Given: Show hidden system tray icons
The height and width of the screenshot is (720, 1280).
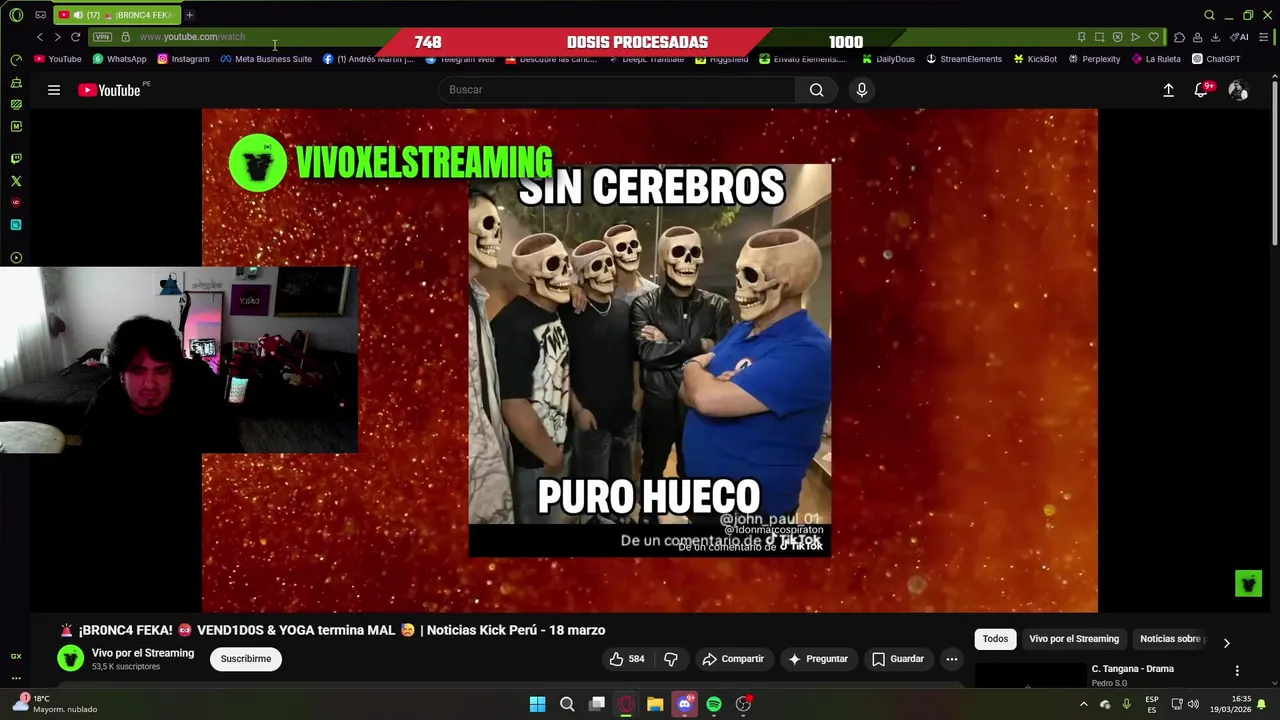Looking at the screenshot, I should (x=1083, y=704).
